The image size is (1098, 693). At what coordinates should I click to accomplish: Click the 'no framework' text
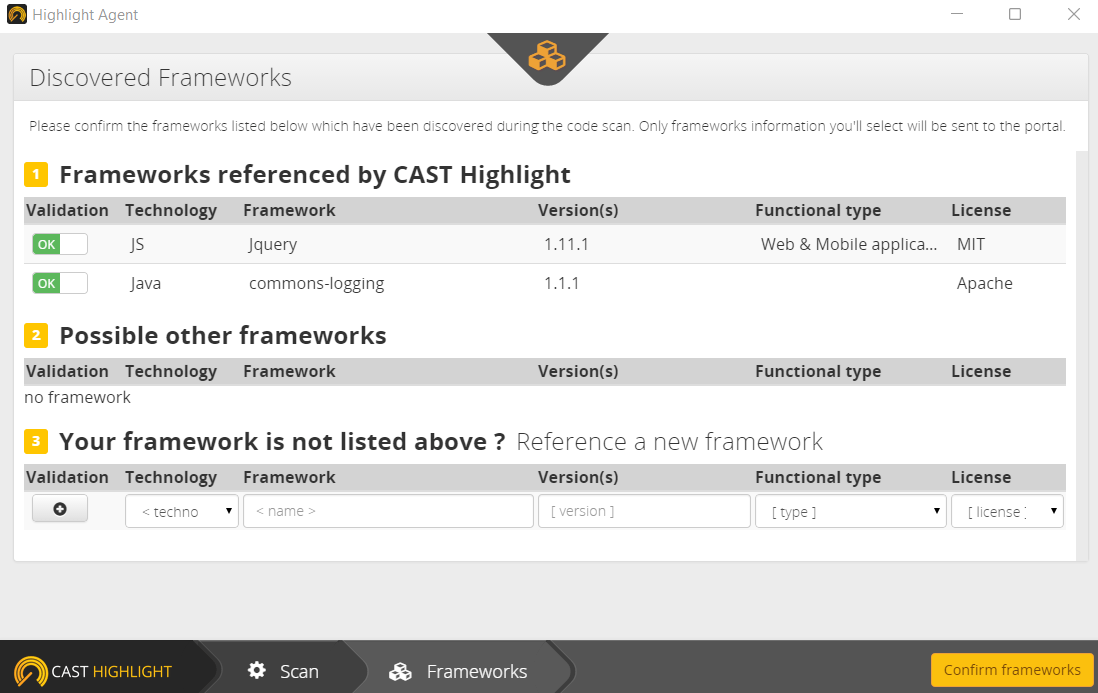tap(78, 398)
